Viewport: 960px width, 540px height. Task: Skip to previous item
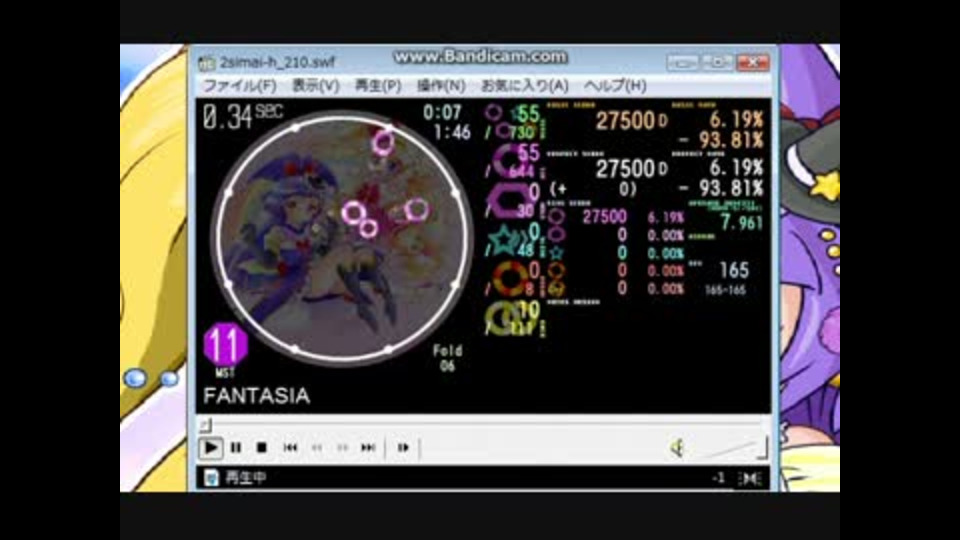coord(290,448)
